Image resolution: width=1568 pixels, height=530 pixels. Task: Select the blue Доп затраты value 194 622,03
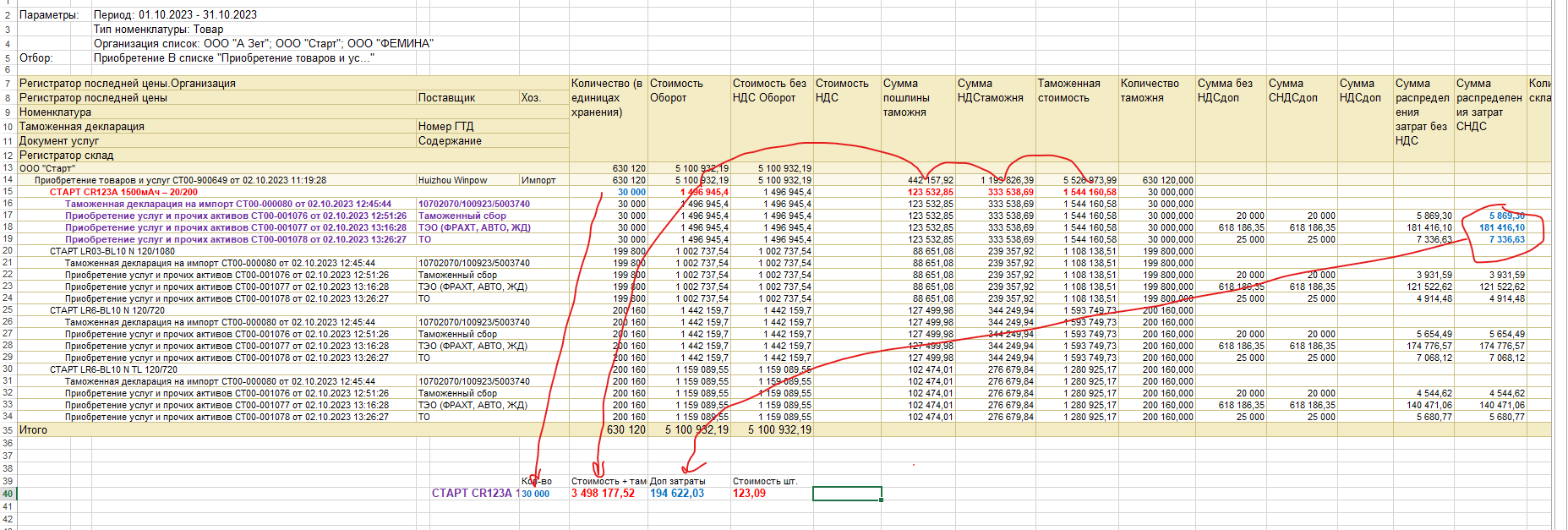677,494
